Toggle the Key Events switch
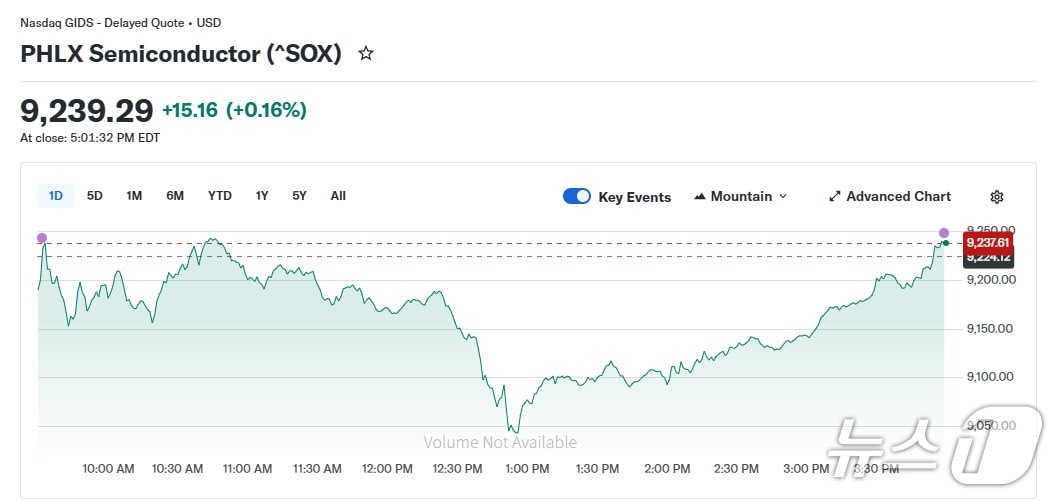1059x501 pixels. pyautogui.click(x=577, y=197)
